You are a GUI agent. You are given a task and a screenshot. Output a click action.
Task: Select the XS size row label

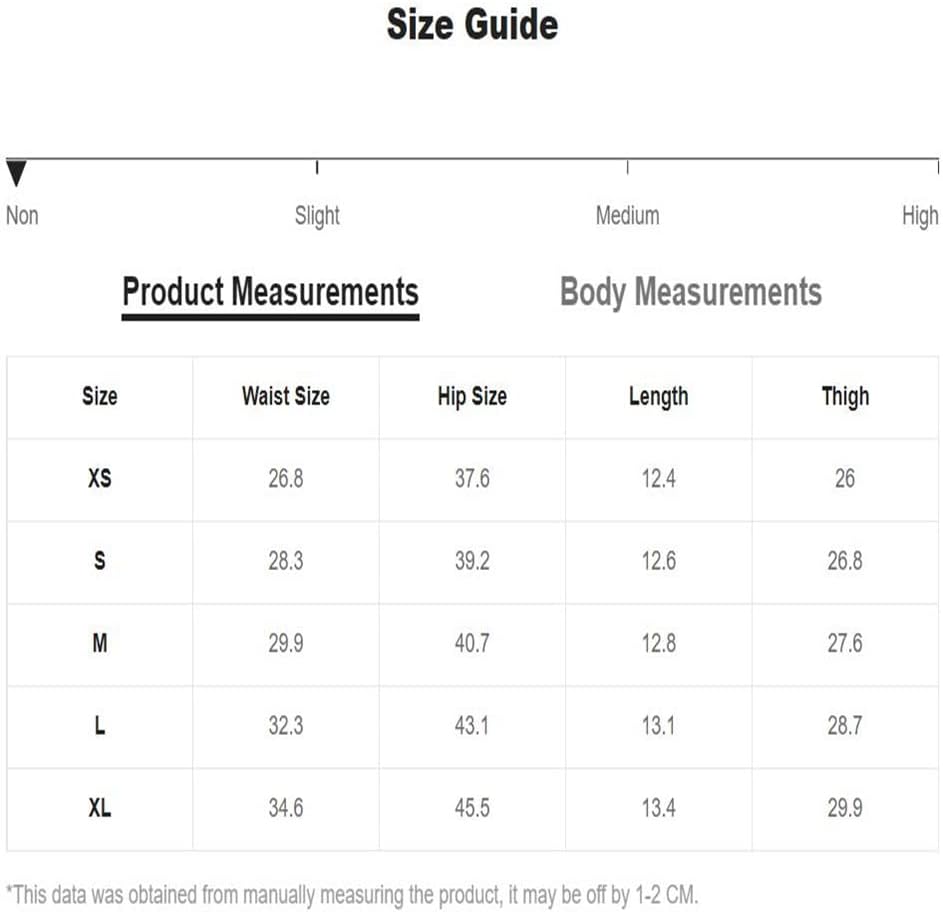pyautogui.click(x=100, y=479)
